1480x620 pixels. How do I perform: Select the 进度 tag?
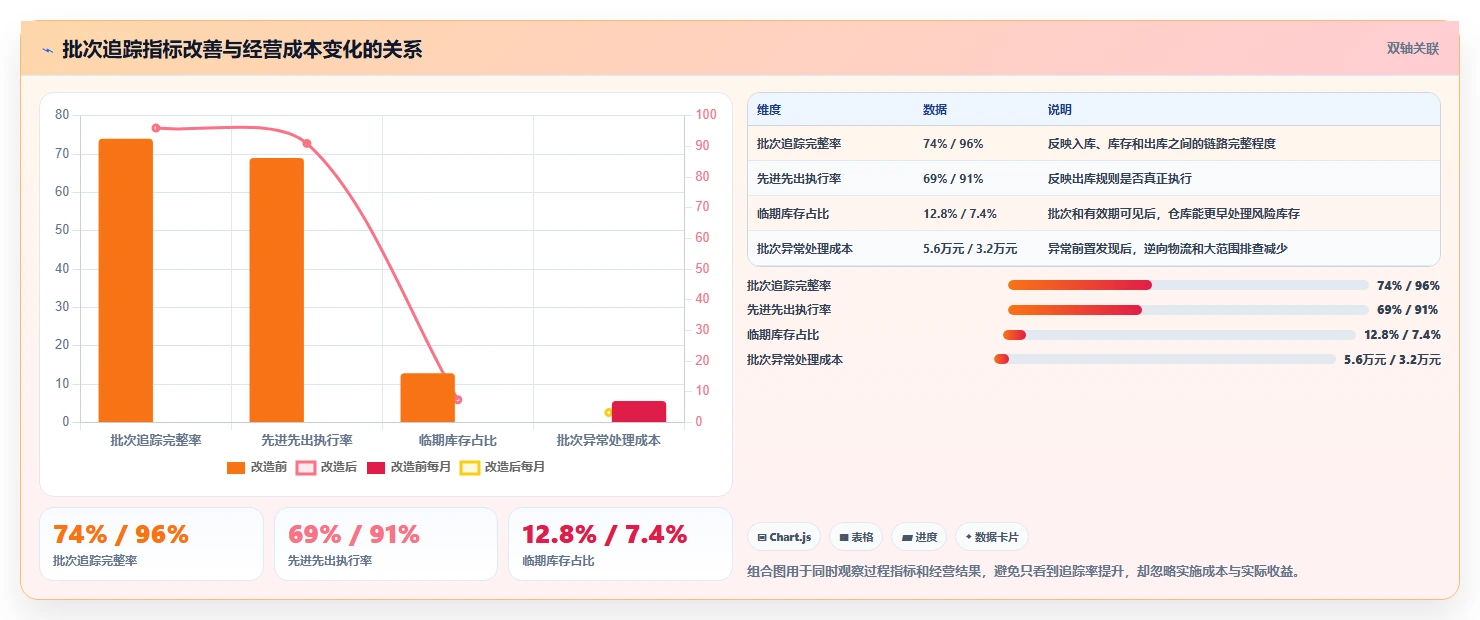tap(919, 537)
